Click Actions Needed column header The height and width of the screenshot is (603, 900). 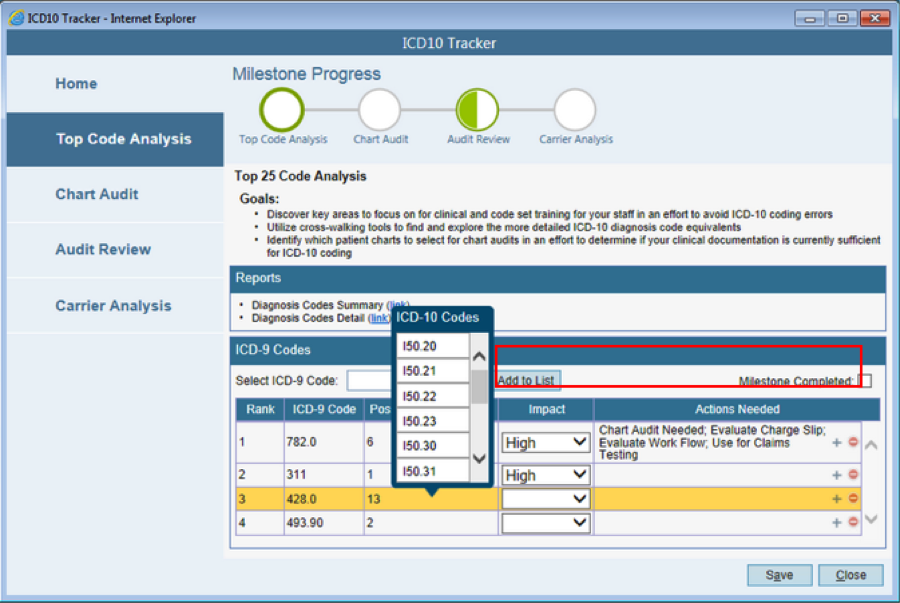click(x=737, y=410)
